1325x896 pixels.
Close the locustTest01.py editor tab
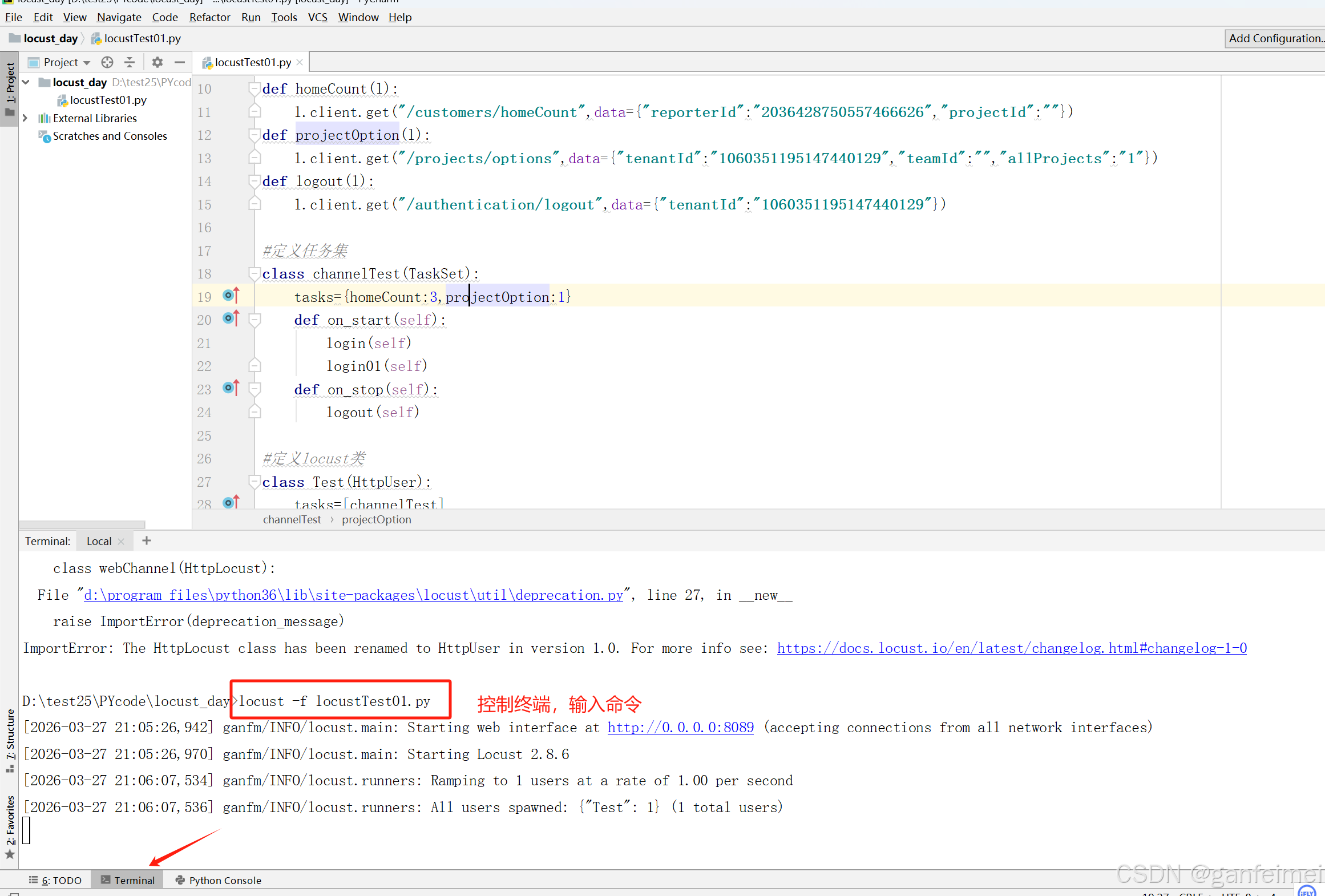click(300, 62)
